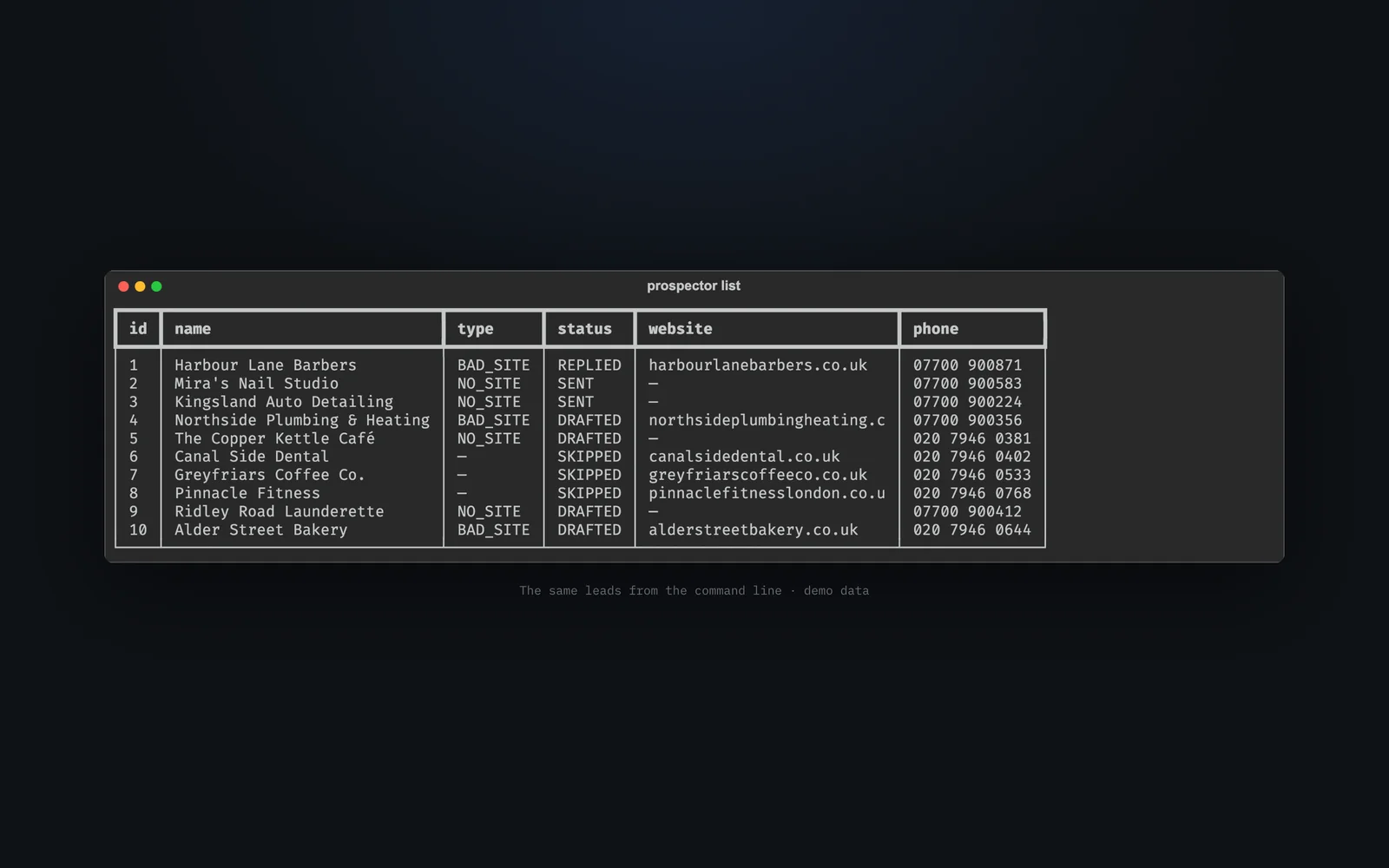Select 'Mira's Nail Studio' name cell
1389x868 pixels.
(x=256, y=384)
